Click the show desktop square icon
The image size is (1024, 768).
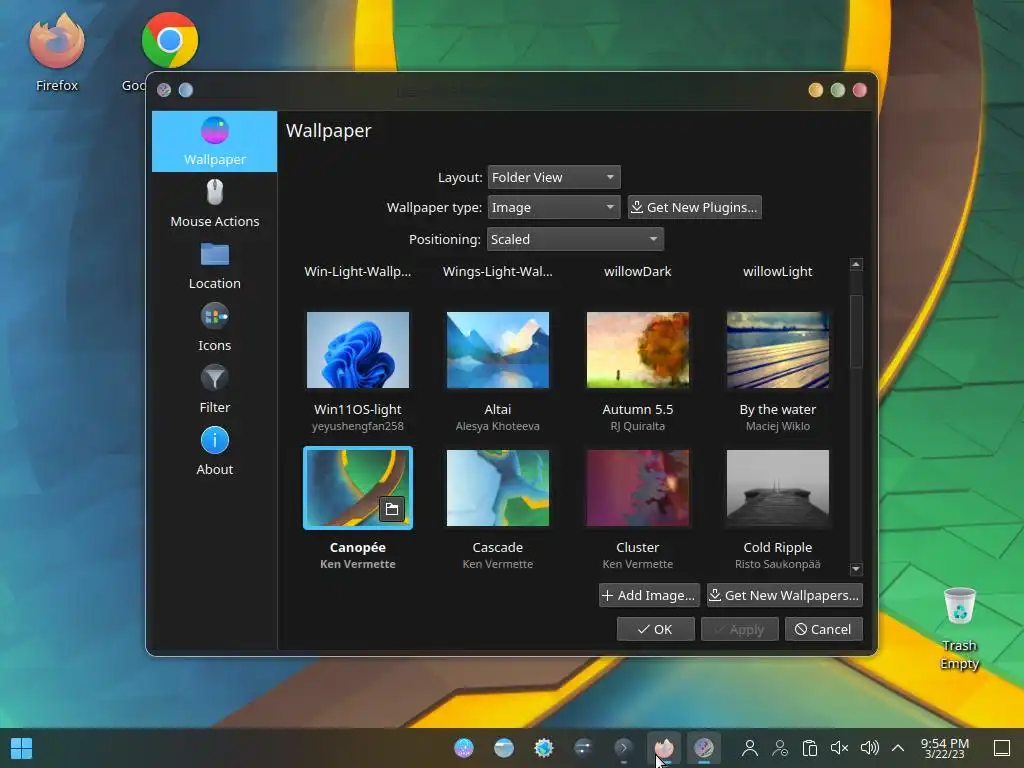pos(1002,748)
